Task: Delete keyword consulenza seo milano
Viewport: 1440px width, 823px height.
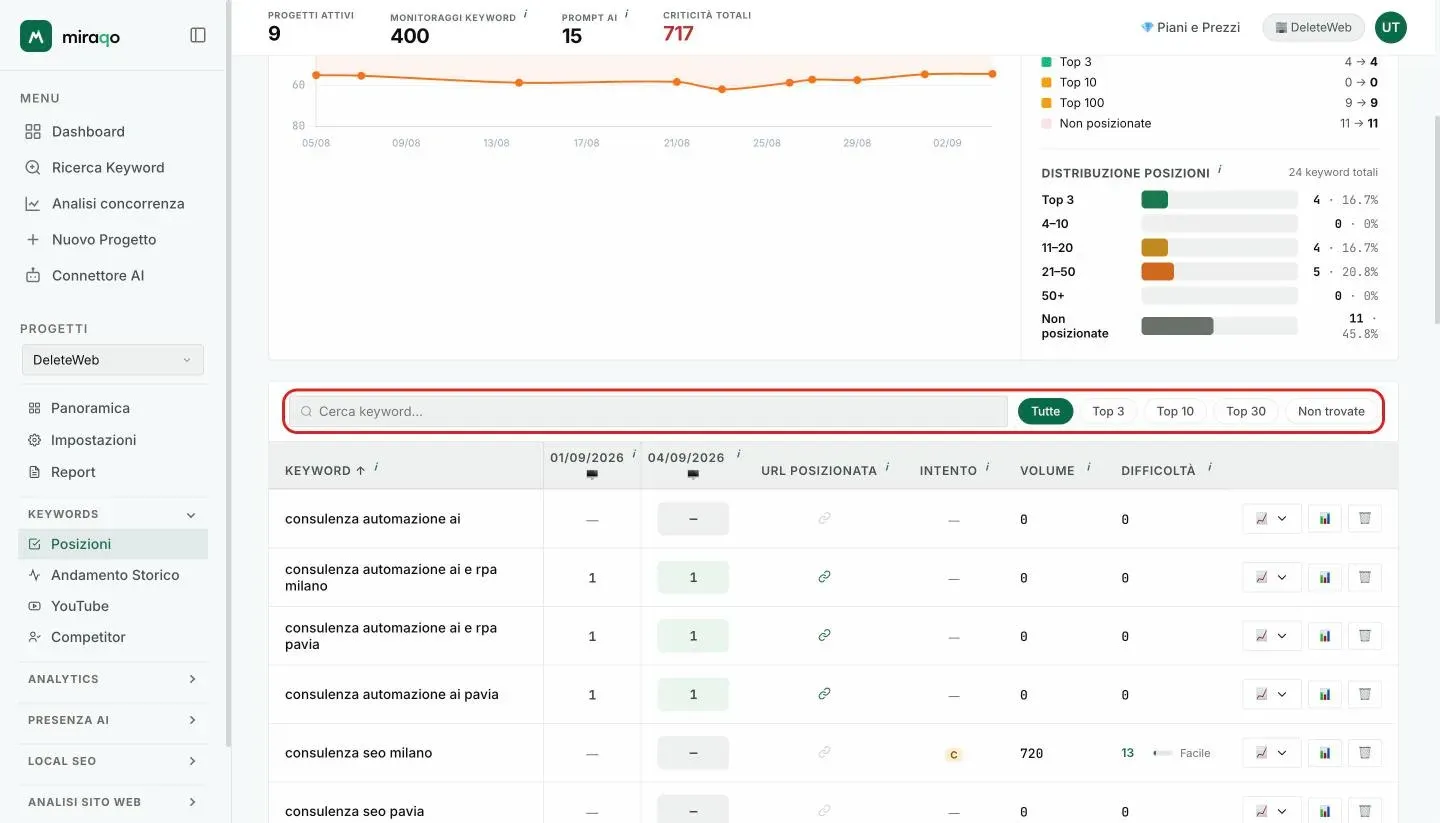Action: pyautogui.click(x=1365, y=753)
